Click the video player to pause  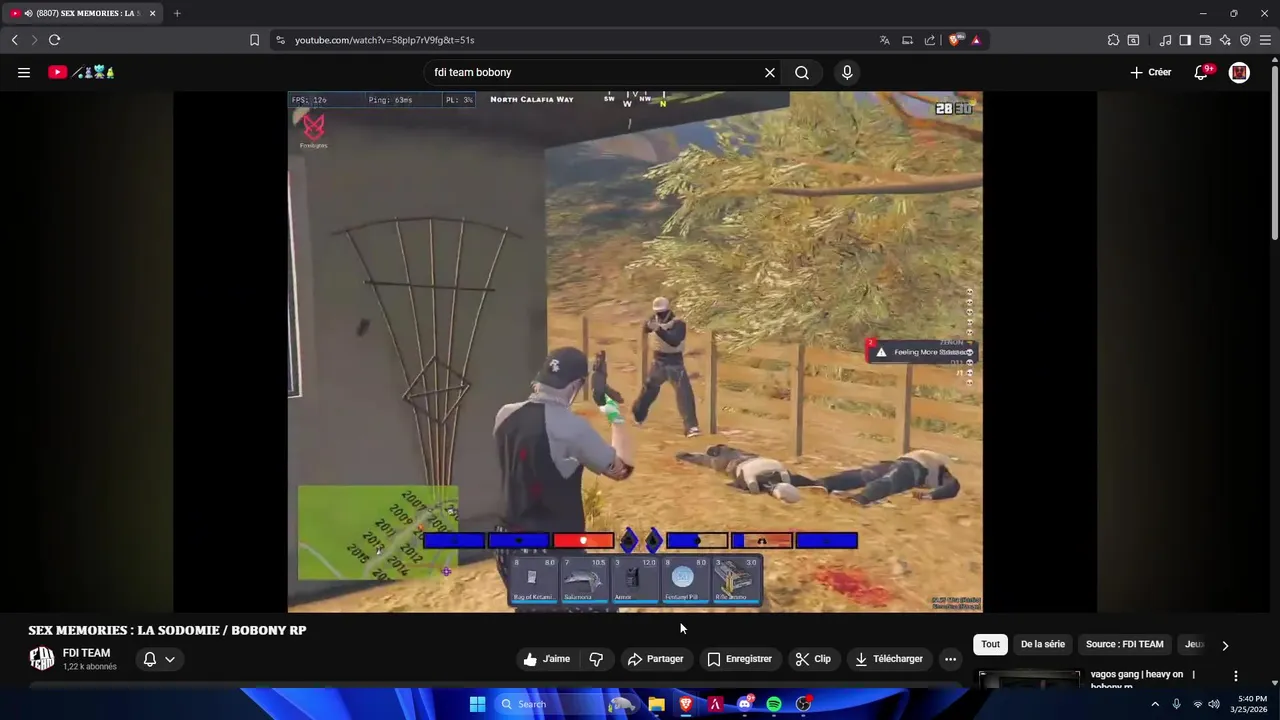point(635,352)
